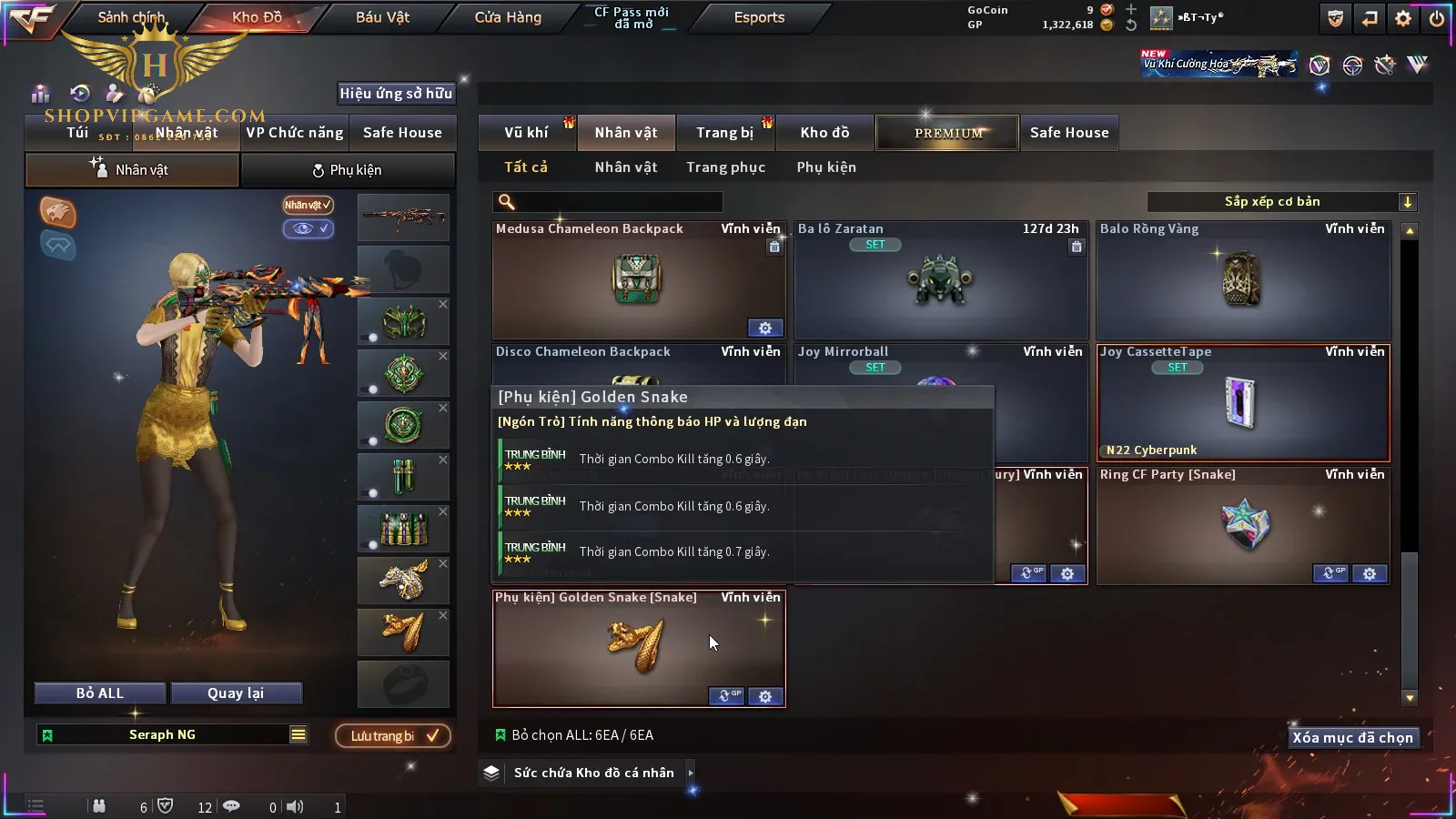
Task: Expand the Seraph NG character list
Action: click(298, 734)
